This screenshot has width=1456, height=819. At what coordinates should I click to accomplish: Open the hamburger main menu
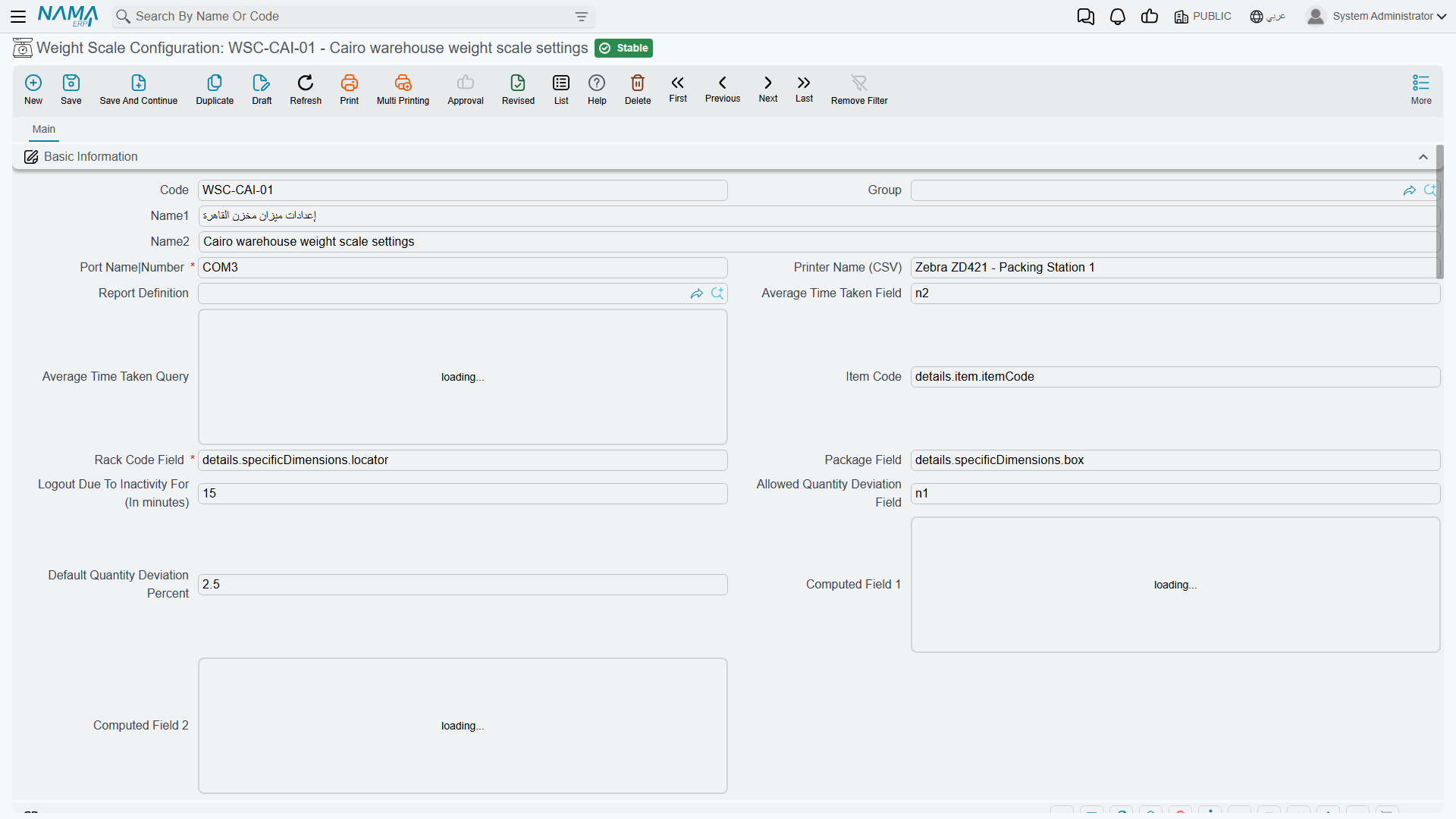[18, 16]
